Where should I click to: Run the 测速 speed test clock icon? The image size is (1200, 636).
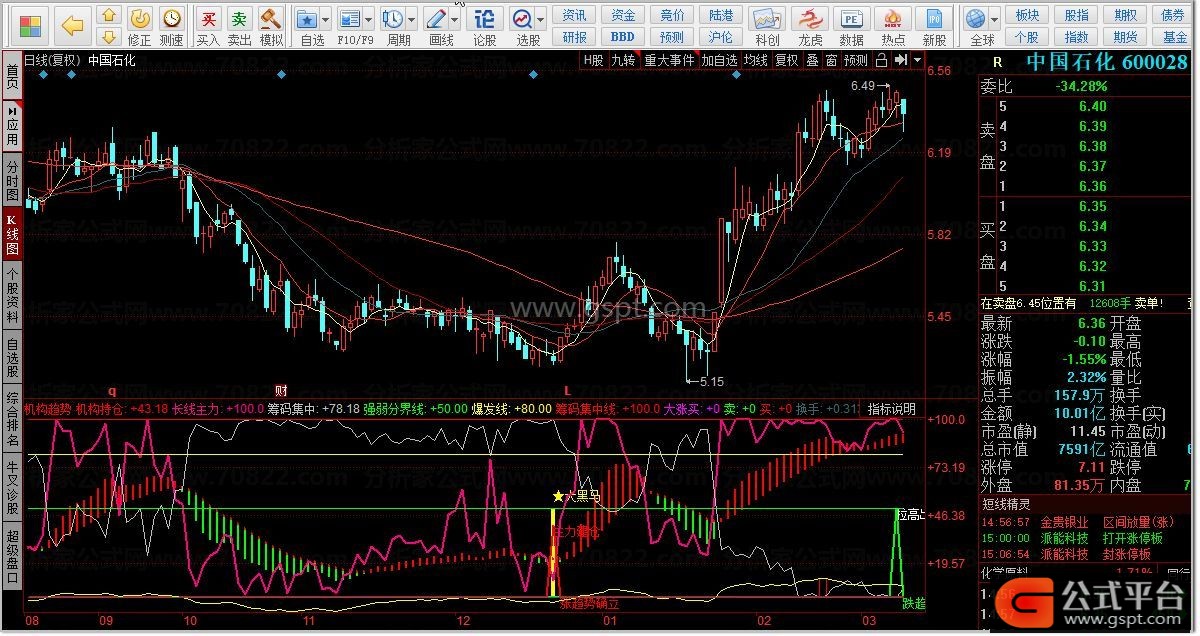click(x=172, y=26)
